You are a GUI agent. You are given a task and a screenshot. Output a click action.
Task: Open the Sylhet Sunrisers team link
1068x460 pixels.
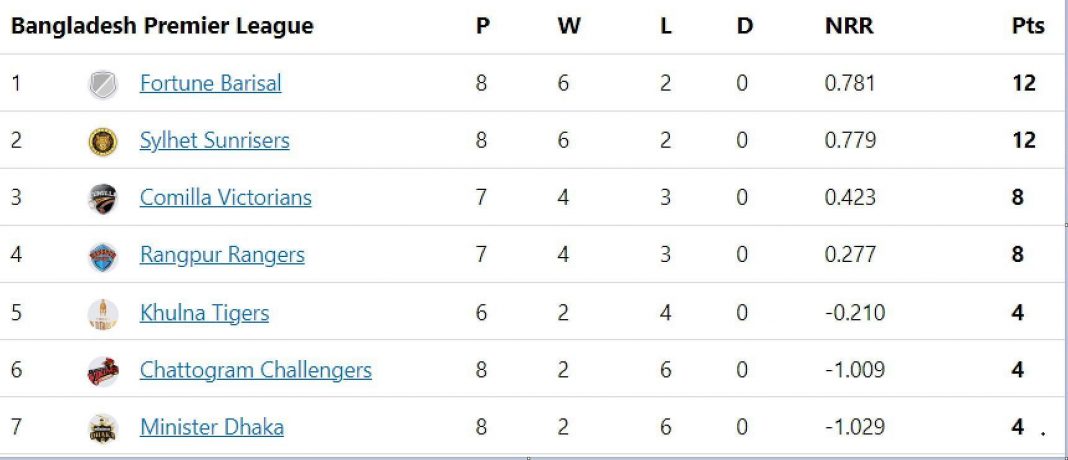tap(215, 140)
